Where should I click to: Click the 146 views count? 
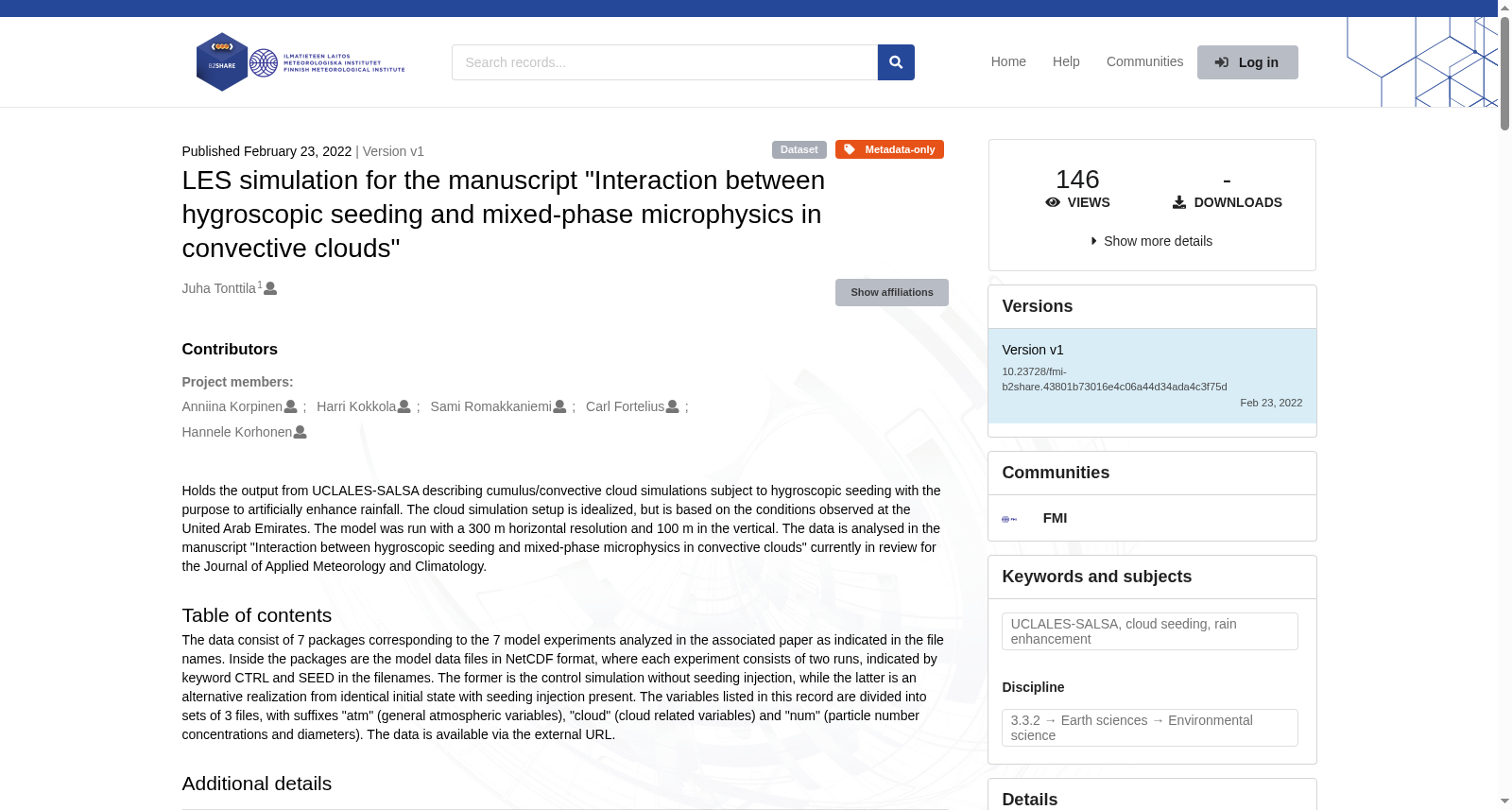click(1077, 180)
